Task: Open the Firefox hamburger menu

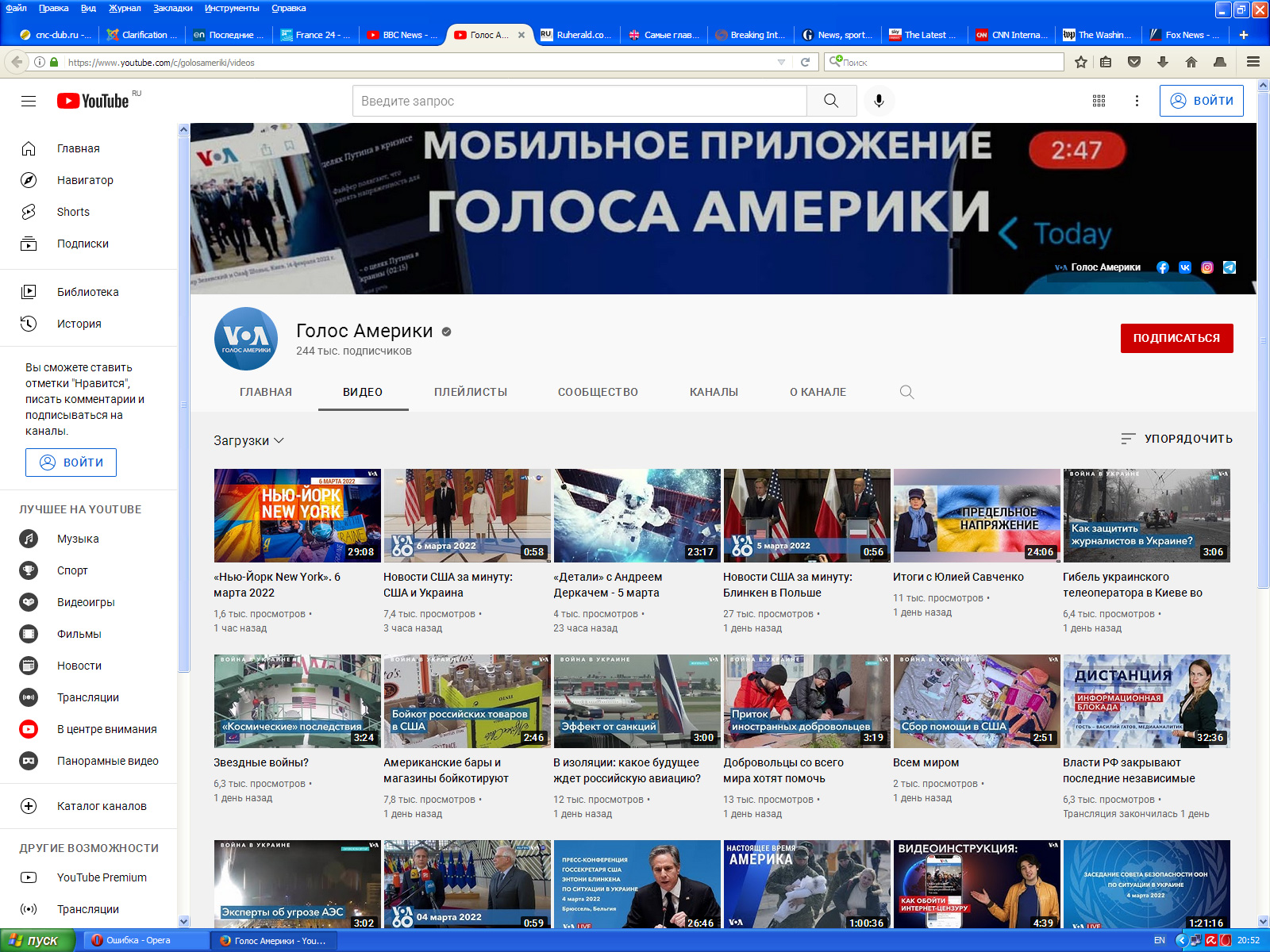Action: [x=1253, y=62]
